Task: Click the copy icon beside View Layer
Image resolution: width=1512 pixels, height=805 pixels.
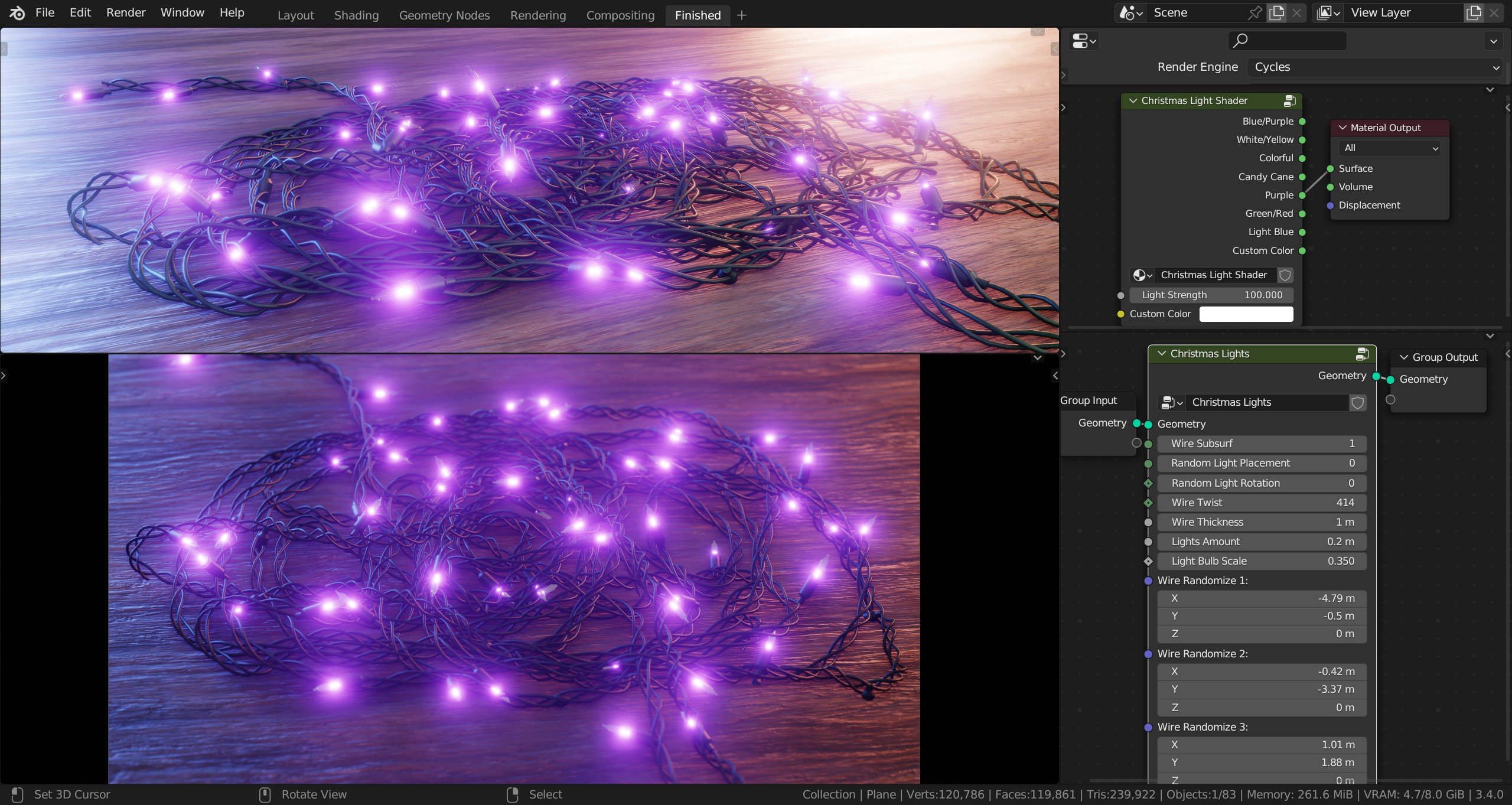Action: (x=1474, y=13)
